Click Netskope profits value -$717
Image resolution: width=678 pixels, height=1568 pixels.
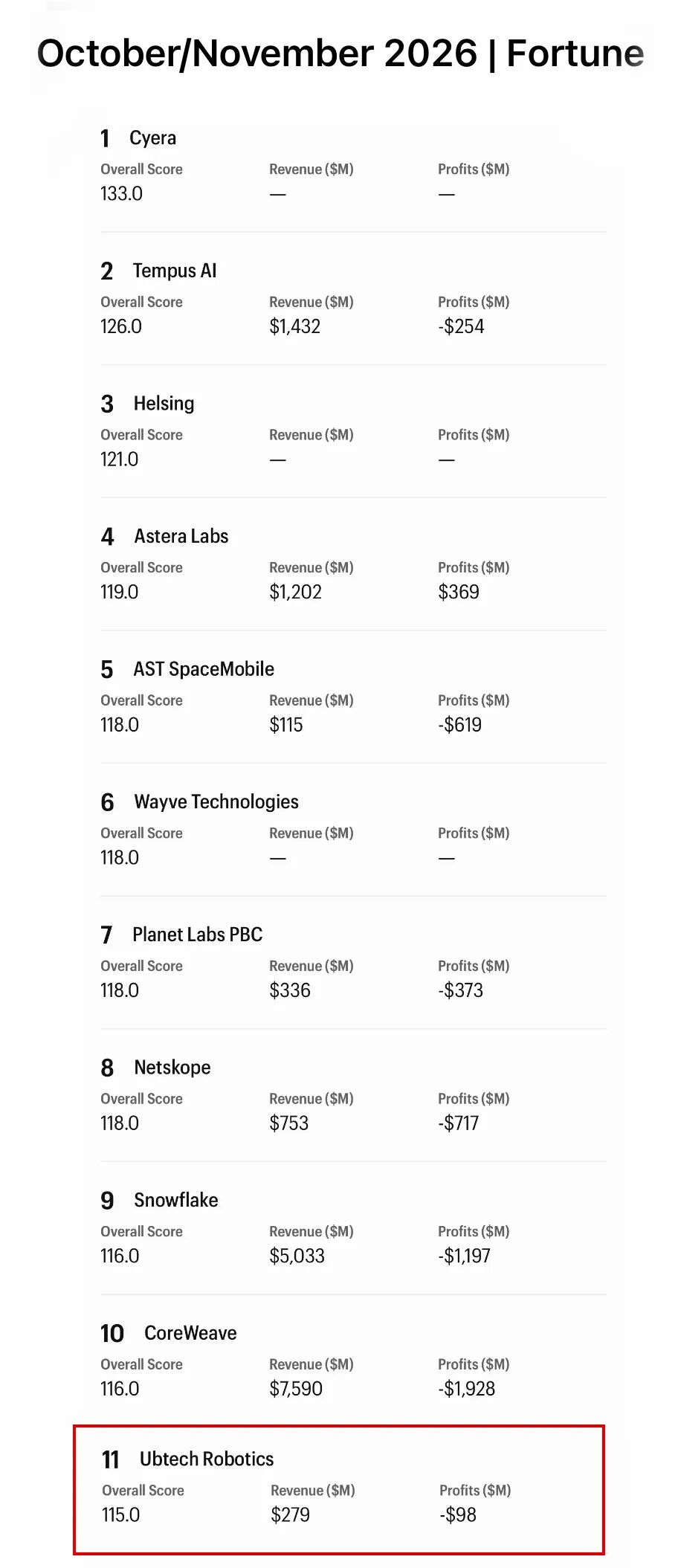pos(458,1123)
